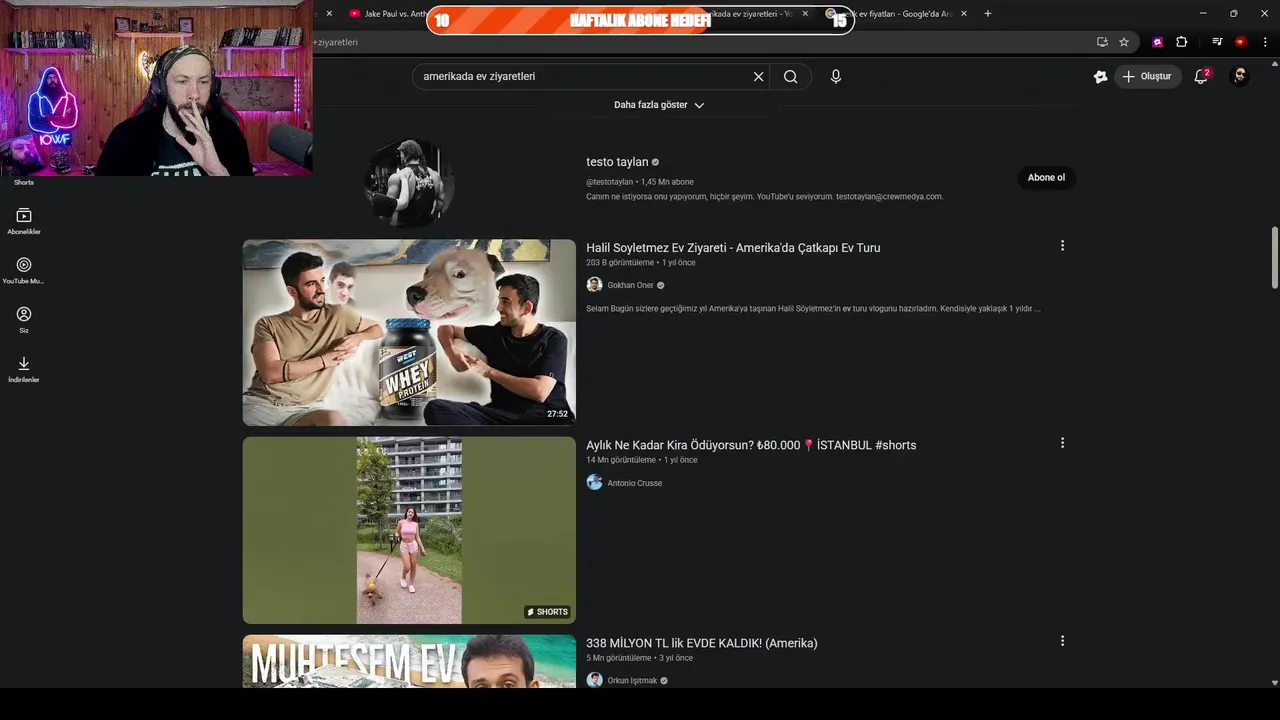The height and width of the screenshot is (720, 1280).
Task: Click the purple extension icon in toolbar
Action: coord(1158,42)
